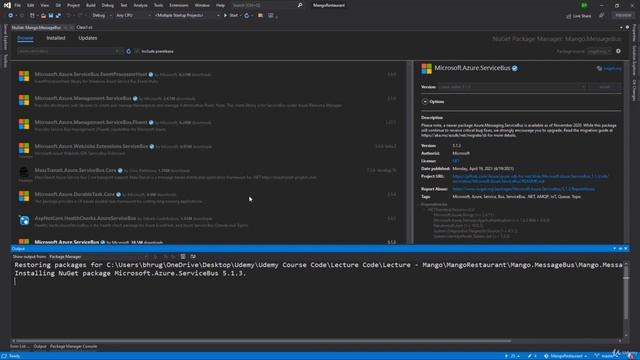
Task: Click the Open File toolbar icon
Action: 43,16
